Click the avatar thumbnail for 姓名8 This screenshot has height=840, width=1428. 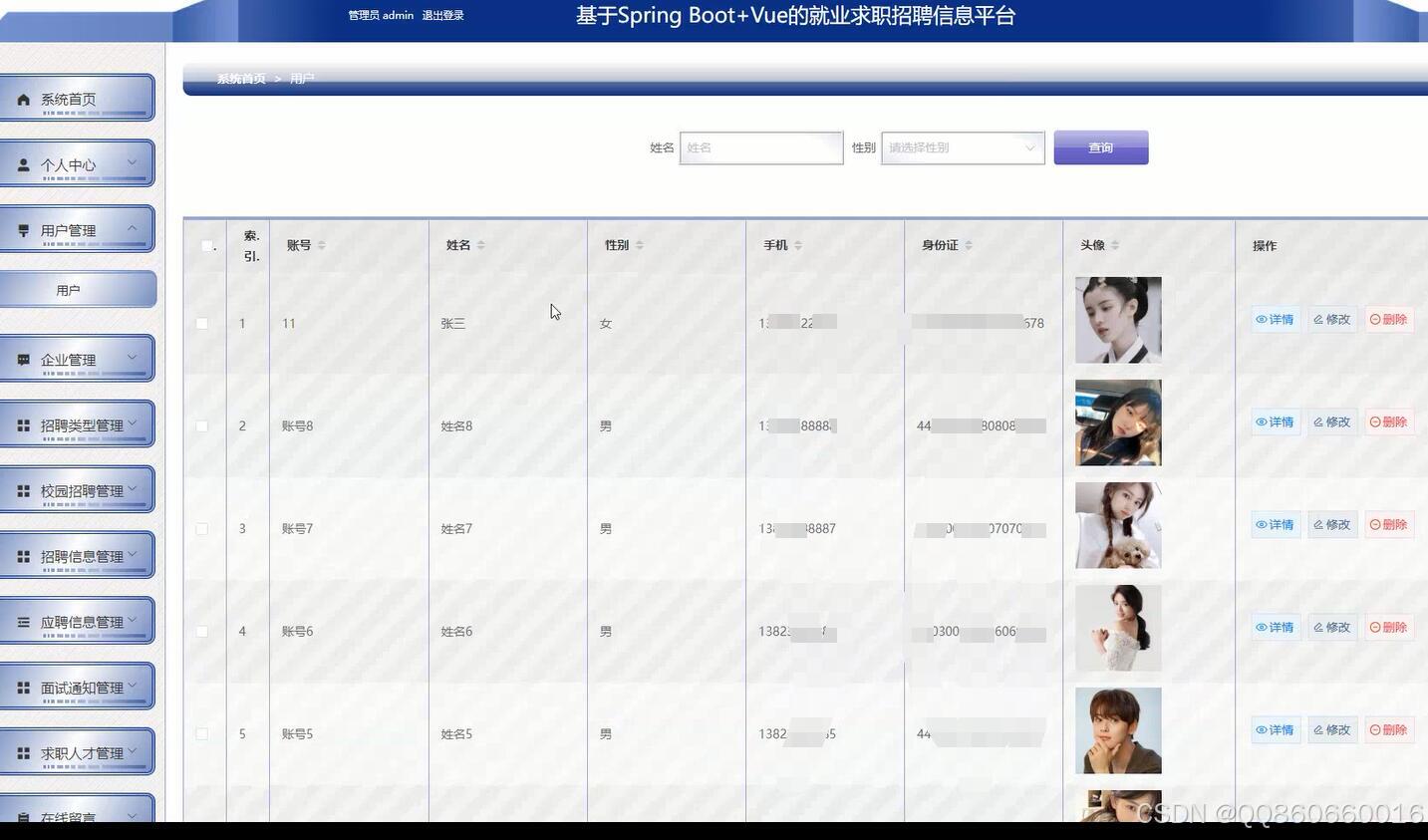coord(1118,422)
